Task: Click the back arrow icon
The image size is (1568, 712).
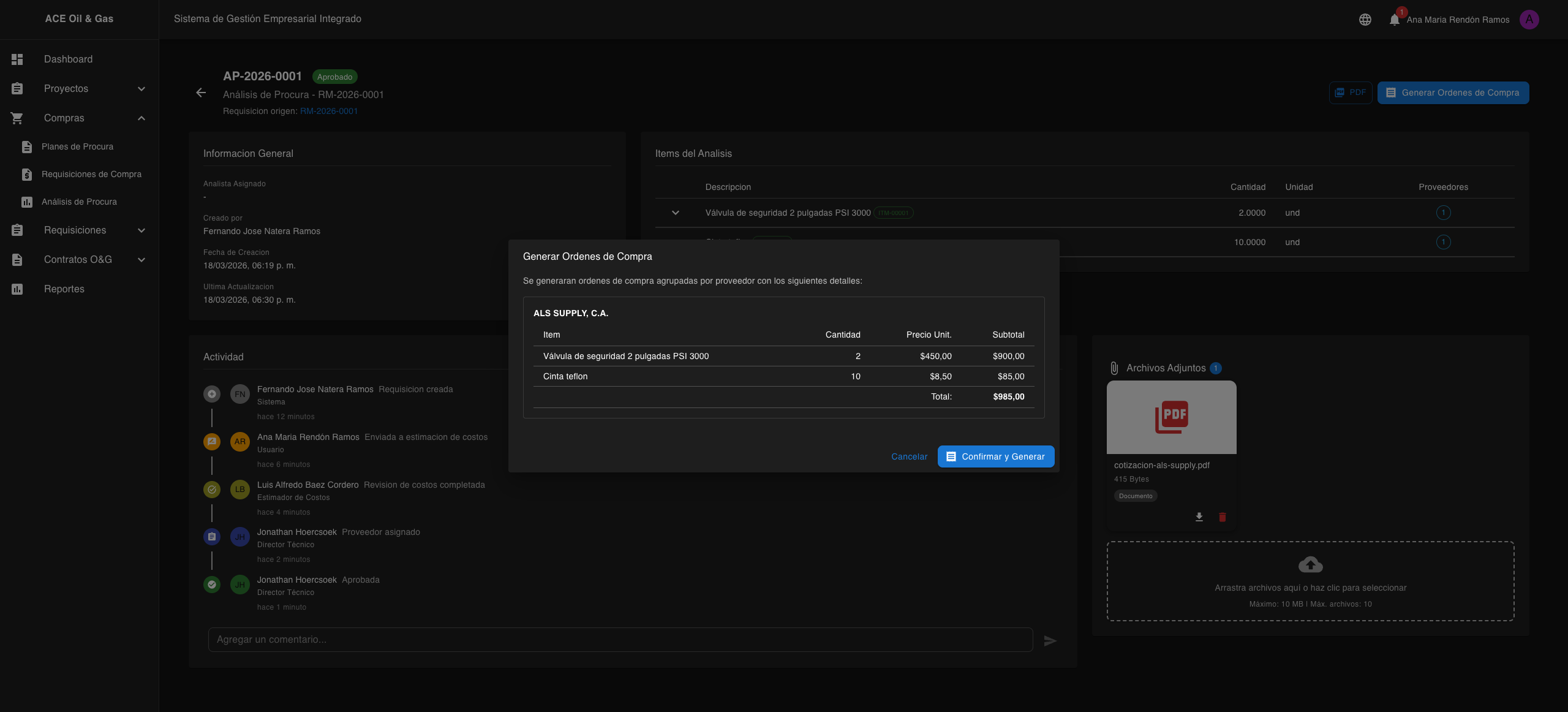Action: click(x=201, y=93)
